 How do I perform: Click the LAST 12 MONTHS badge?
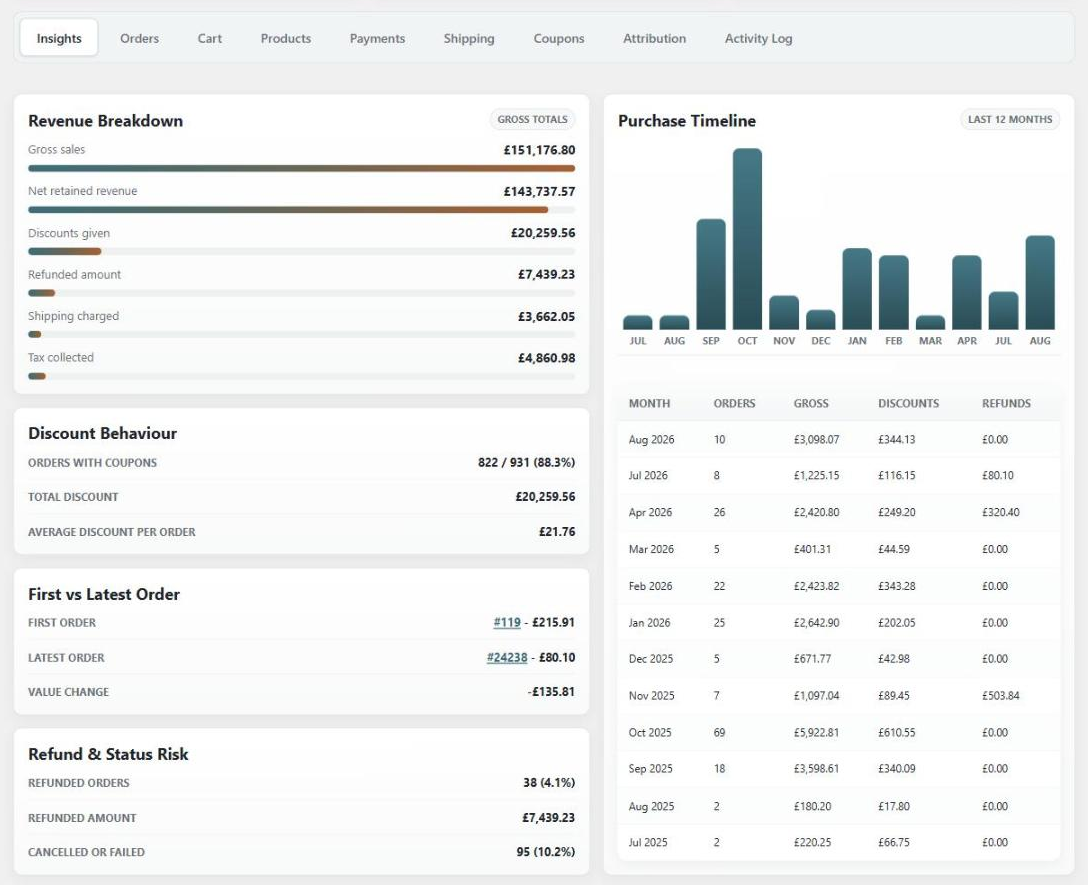pos(1010,119)
